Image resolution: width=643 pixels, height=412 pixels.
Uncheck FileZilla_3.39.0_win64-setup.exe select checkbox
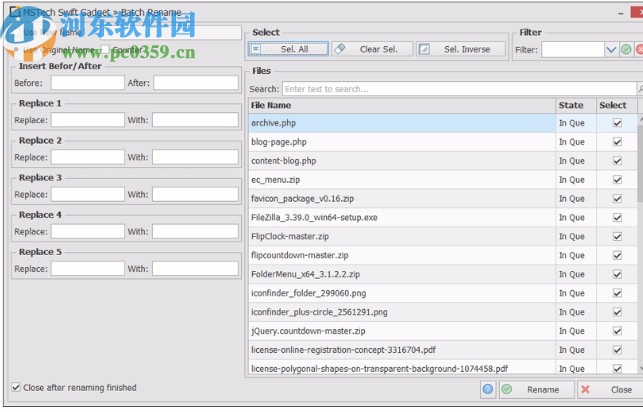tap(617, 217)
